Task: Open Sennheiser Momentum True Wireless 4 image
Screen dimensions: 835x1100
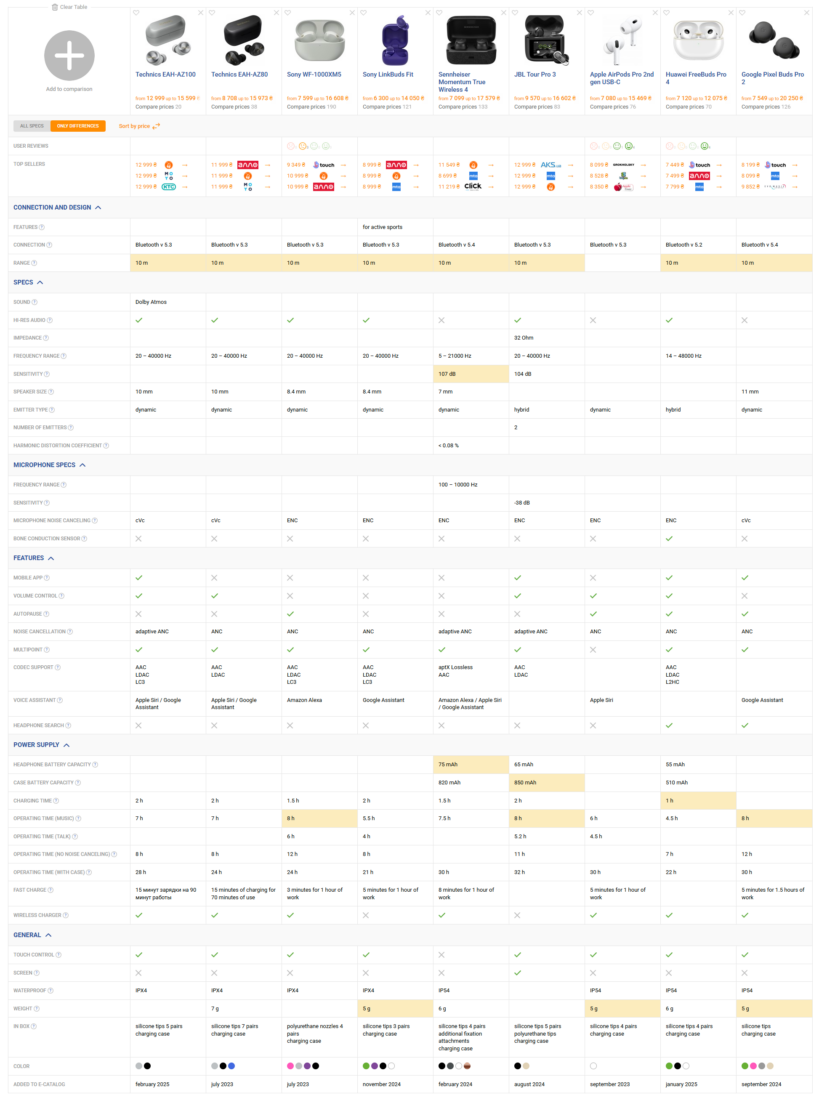Action: (471, 41)
